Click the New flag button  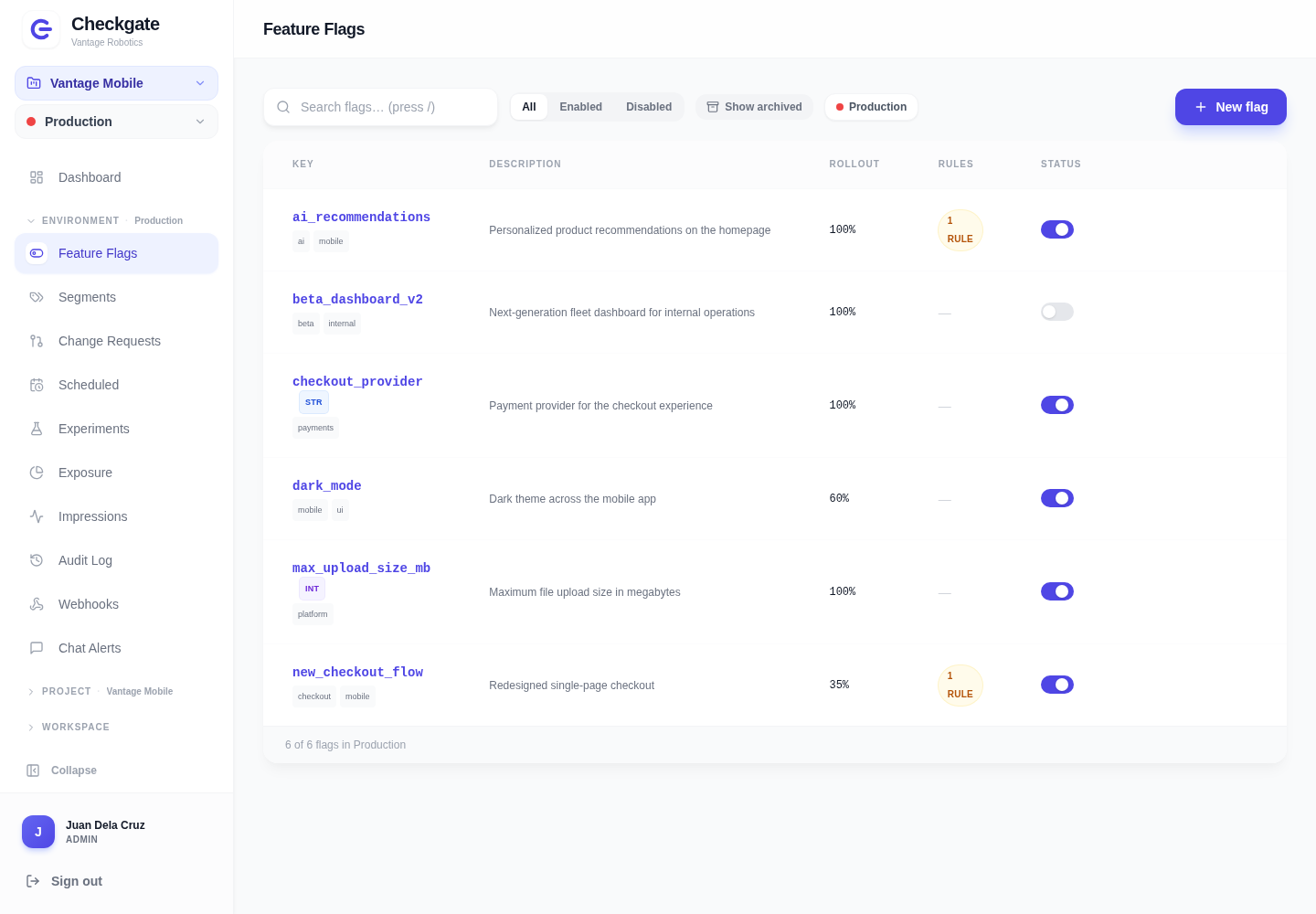tap(1231, 107)
